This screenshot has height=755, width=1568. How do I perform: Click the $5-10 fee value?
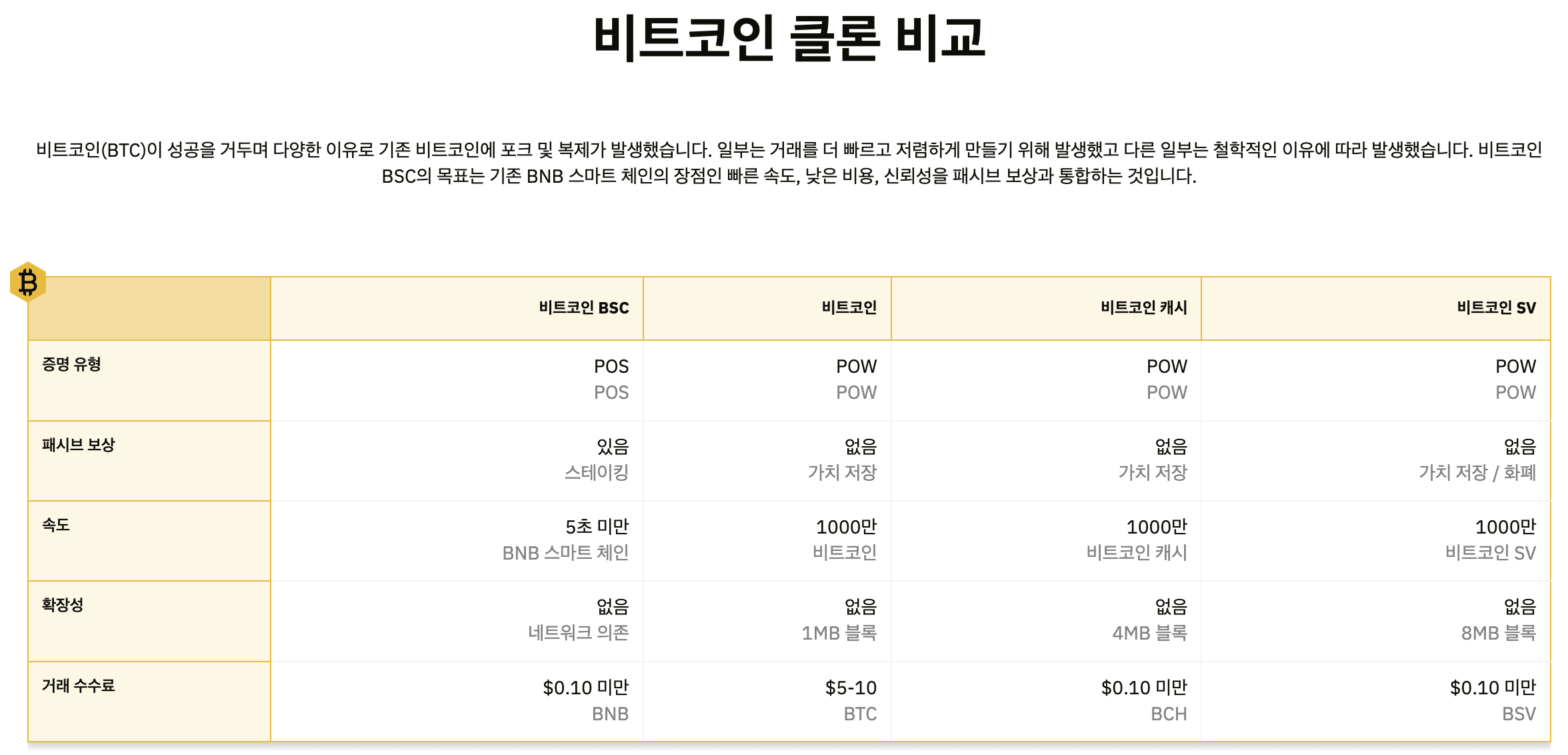851,688
